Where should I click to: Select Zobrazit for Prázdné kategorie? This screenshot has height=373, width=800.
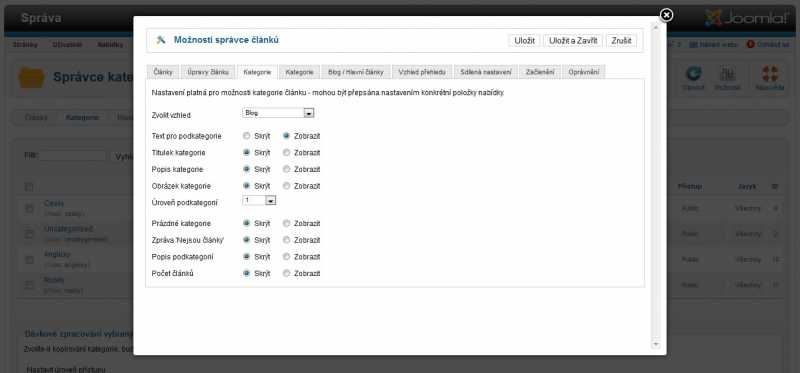point(287,223)
